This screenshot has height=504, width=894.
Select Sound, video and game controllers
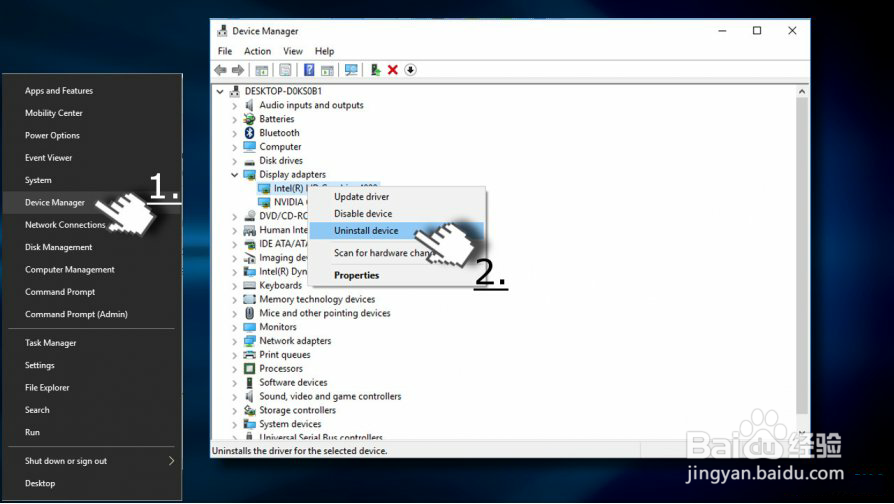[x=330, y=396]
